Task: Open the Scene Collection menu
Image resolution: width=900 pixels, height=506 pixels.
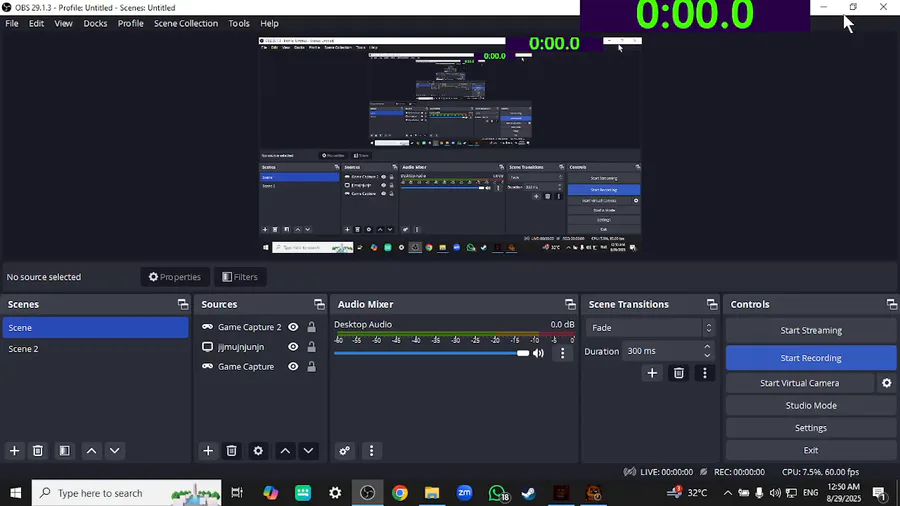Action: coord(186,24)
